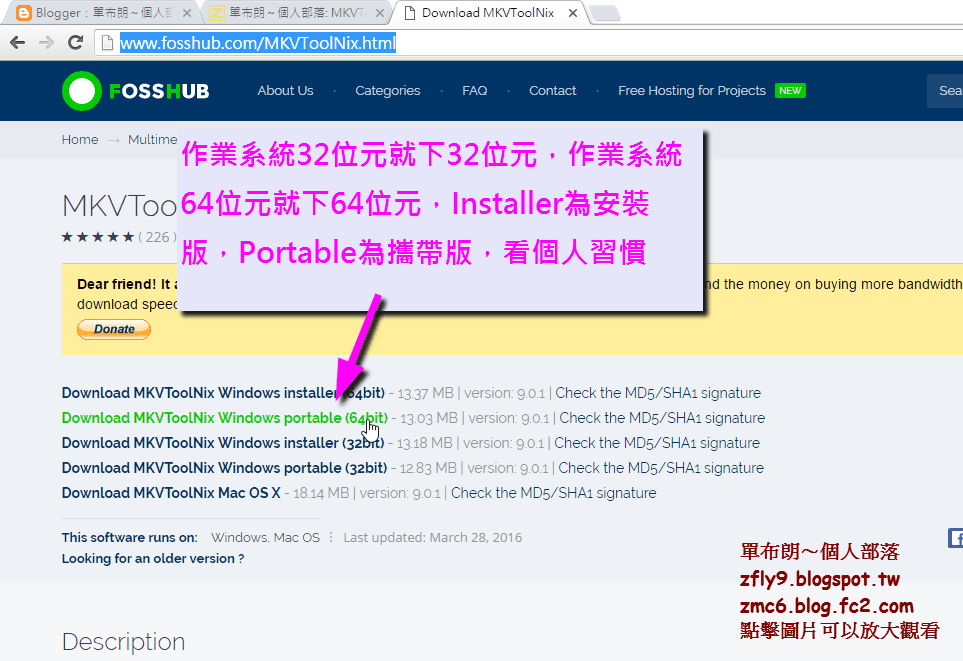Click the green NEW badge
963x661 pixels.
(x=790, y=91)
